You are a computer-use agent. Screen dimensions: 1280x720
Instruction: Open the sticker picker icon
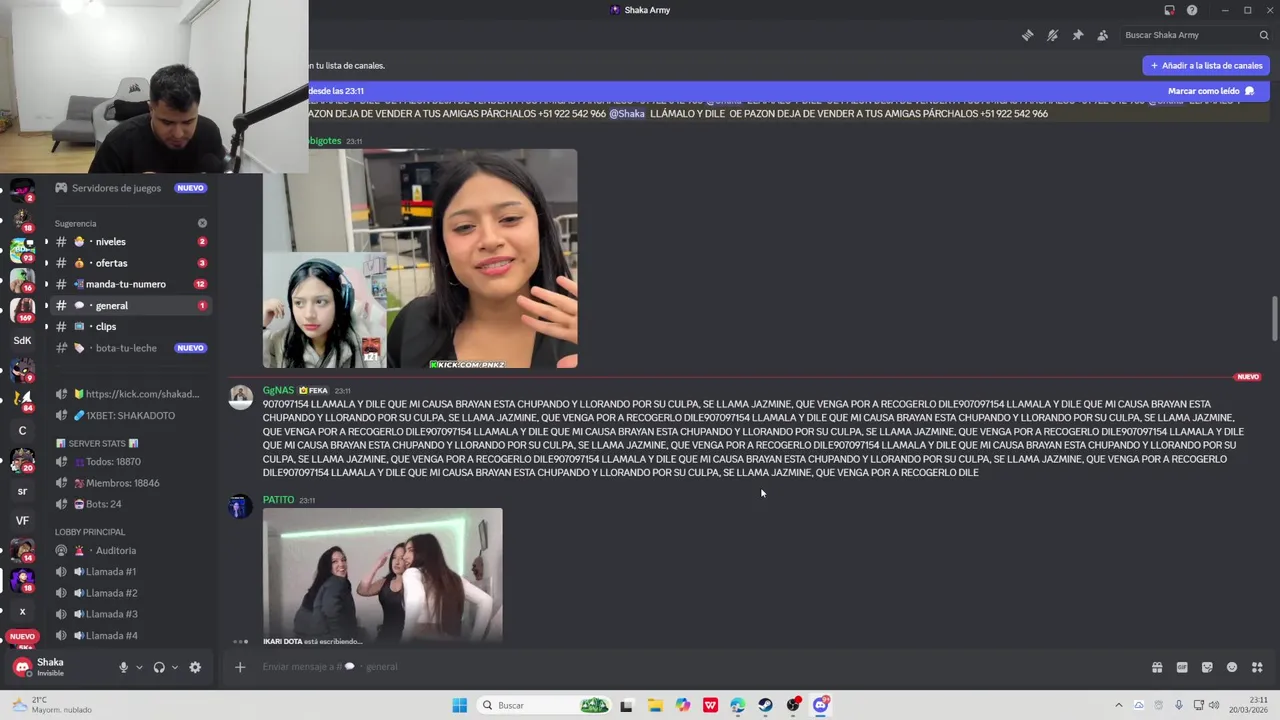pos(1207,667)
